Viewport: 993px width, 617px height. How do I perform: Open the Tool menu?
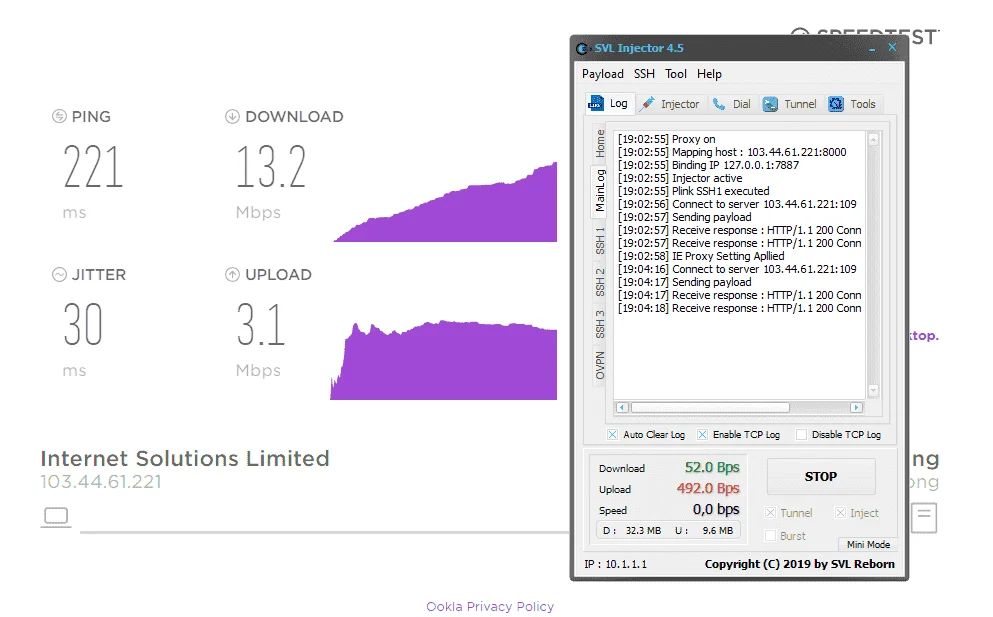tap(675, 74)
